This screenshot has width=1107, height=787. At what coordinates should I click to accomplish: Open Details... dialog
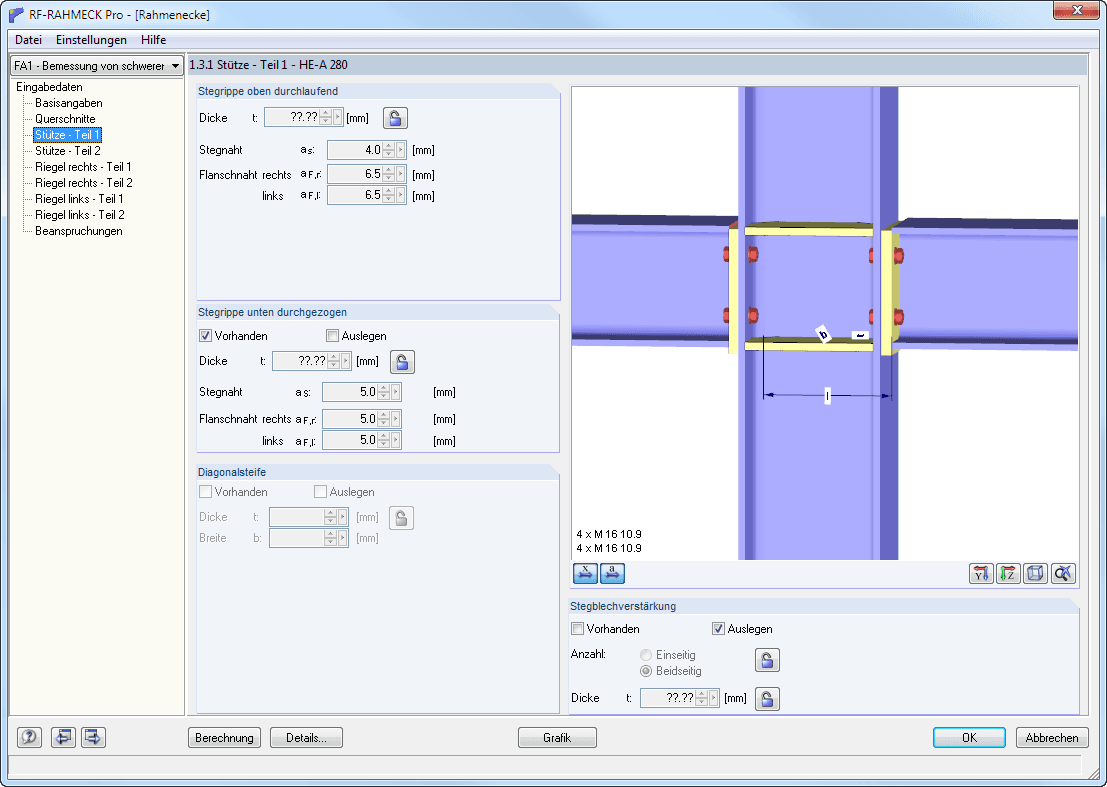(x=306, y=738)
